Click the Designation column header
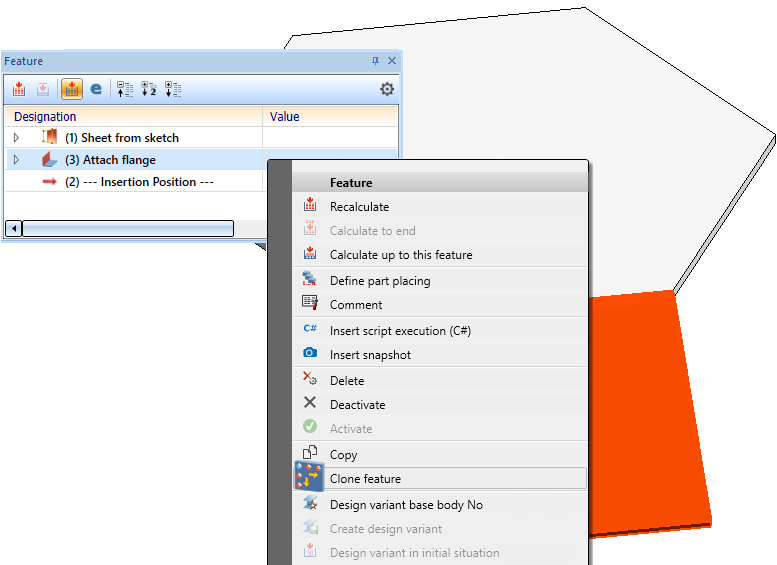Viewport: 777px width, 565px height. (x=133, y=116)
